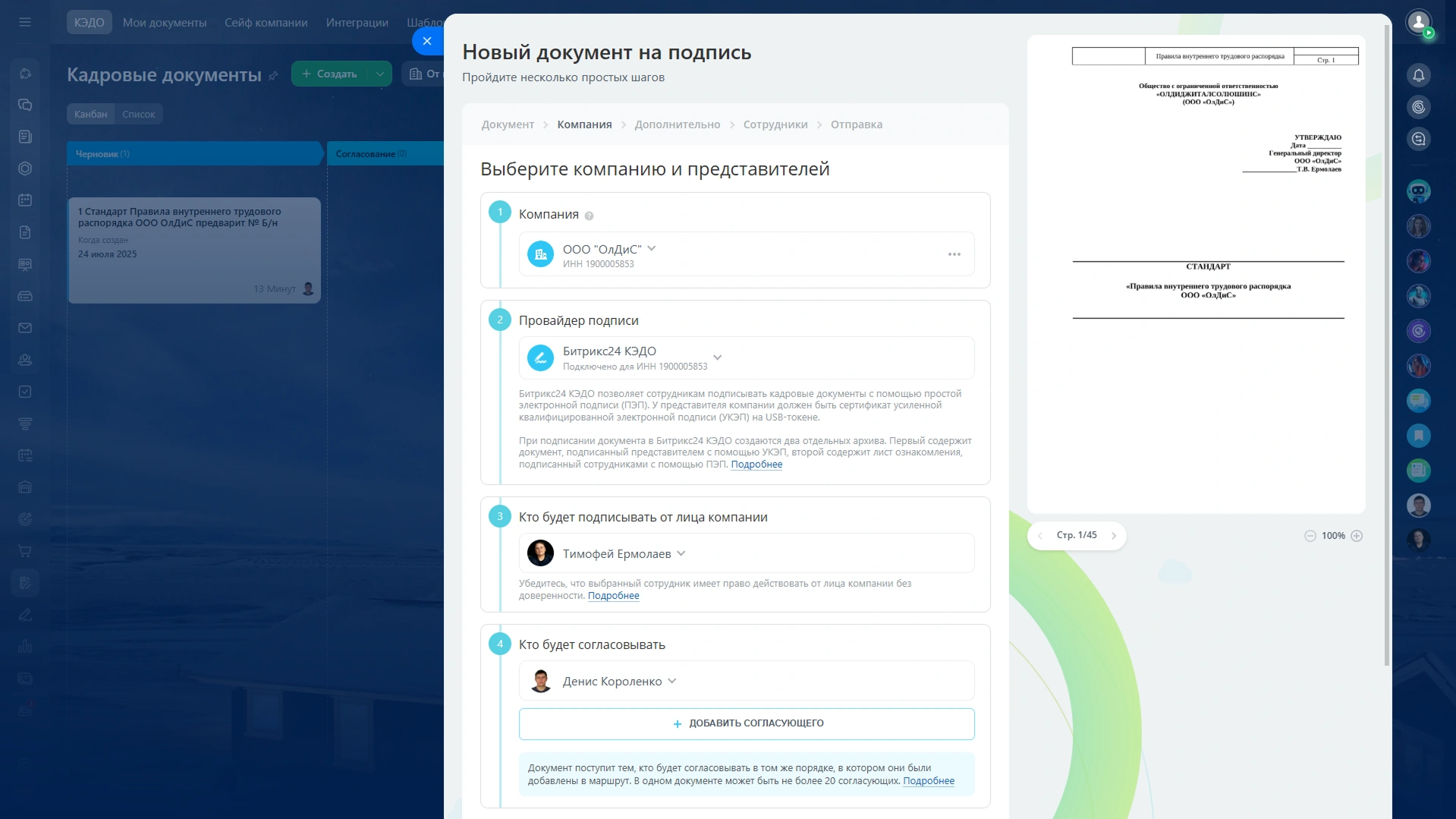Viewport: 1456px width, 819px height.
Task: Close the new document slider panel
Action: coord(427,41)
